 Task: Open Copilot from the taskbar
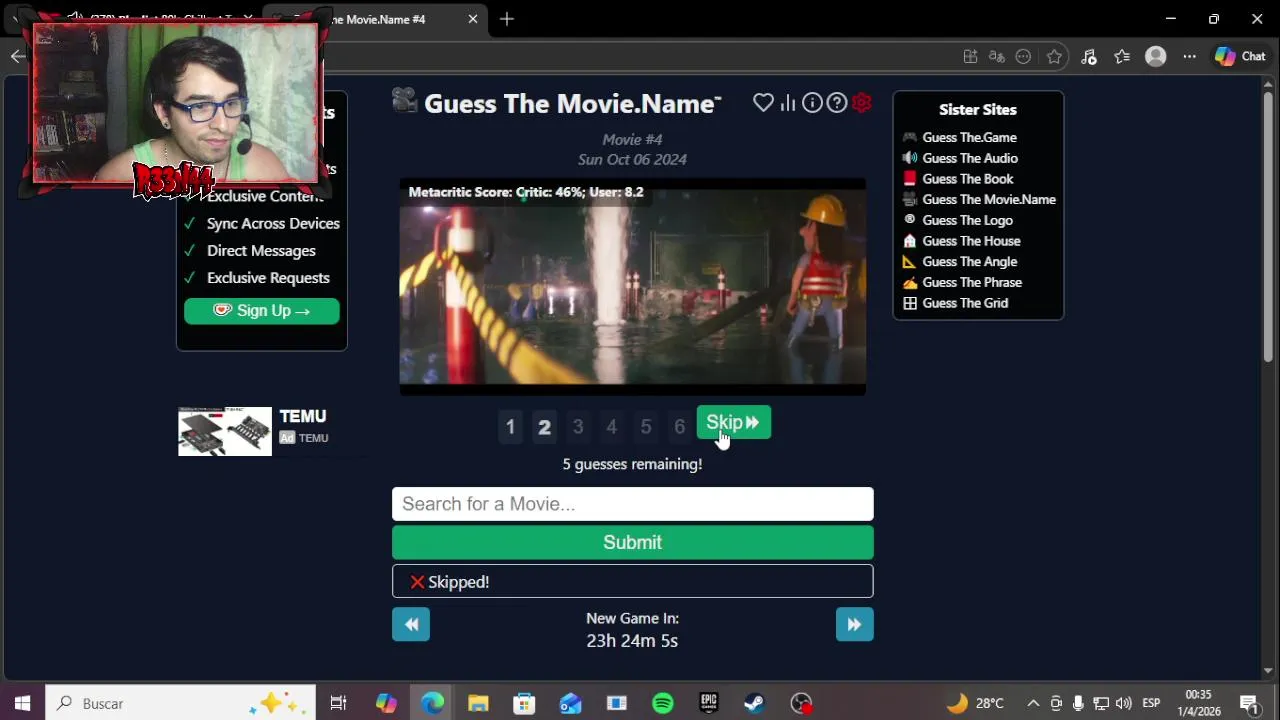point(386,703)
